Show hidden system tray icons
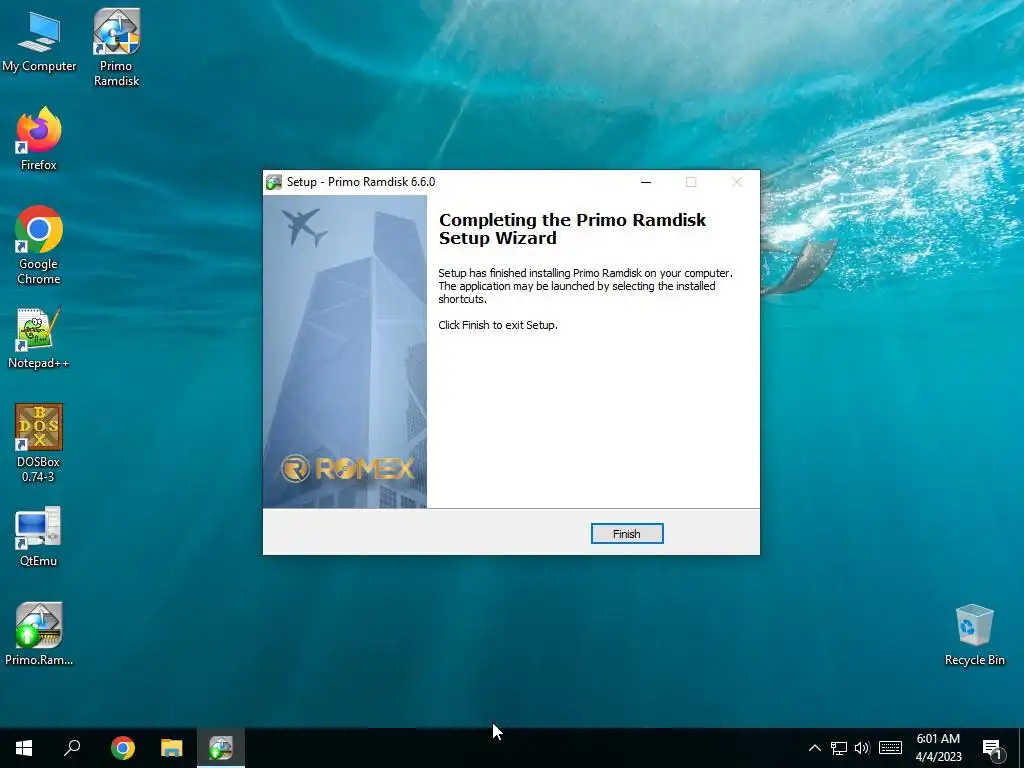 (x=814, y=748)
